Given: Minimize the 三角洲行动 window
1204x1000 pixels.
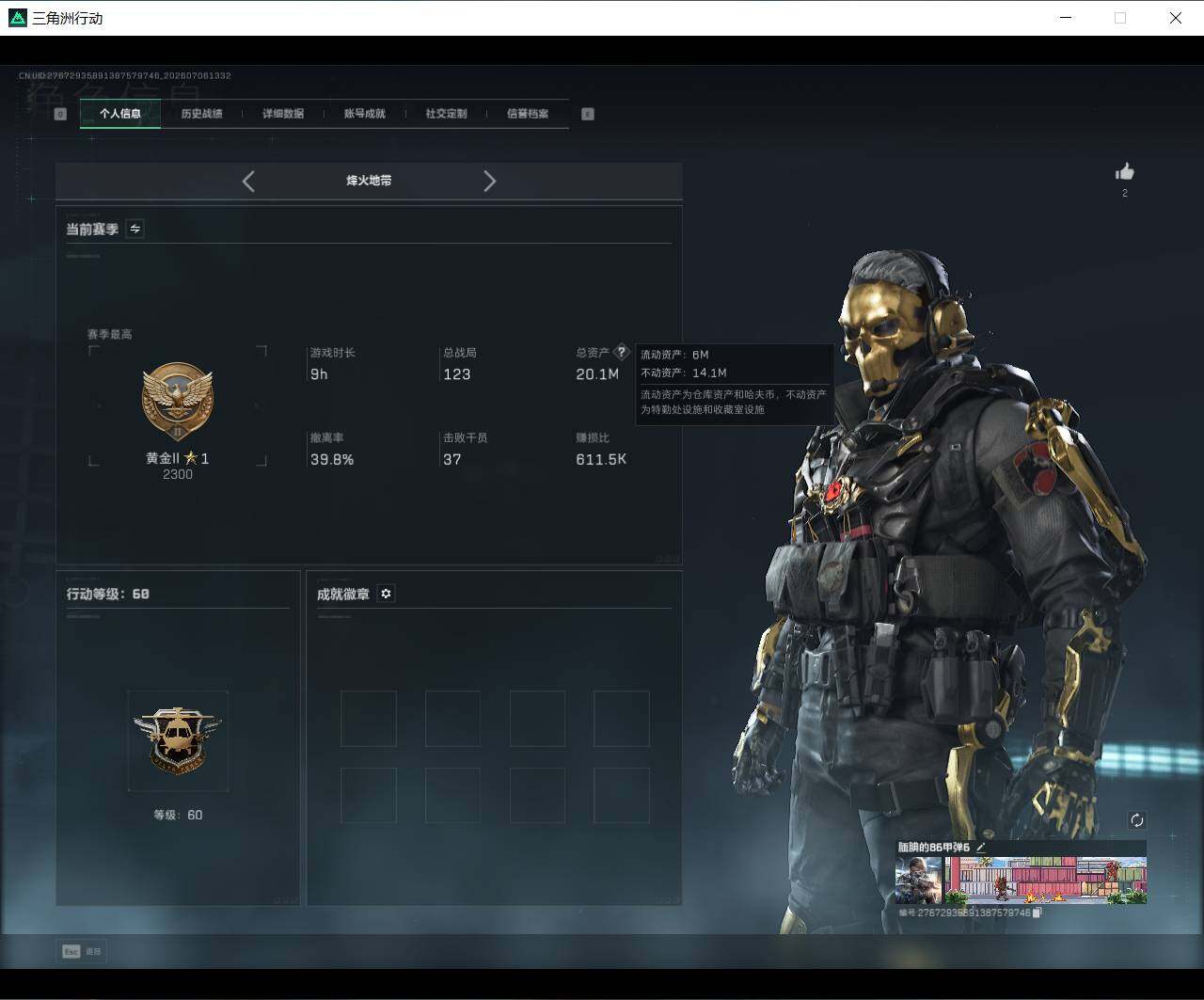Looking at the screenshot, I should tap(1066, 18).
